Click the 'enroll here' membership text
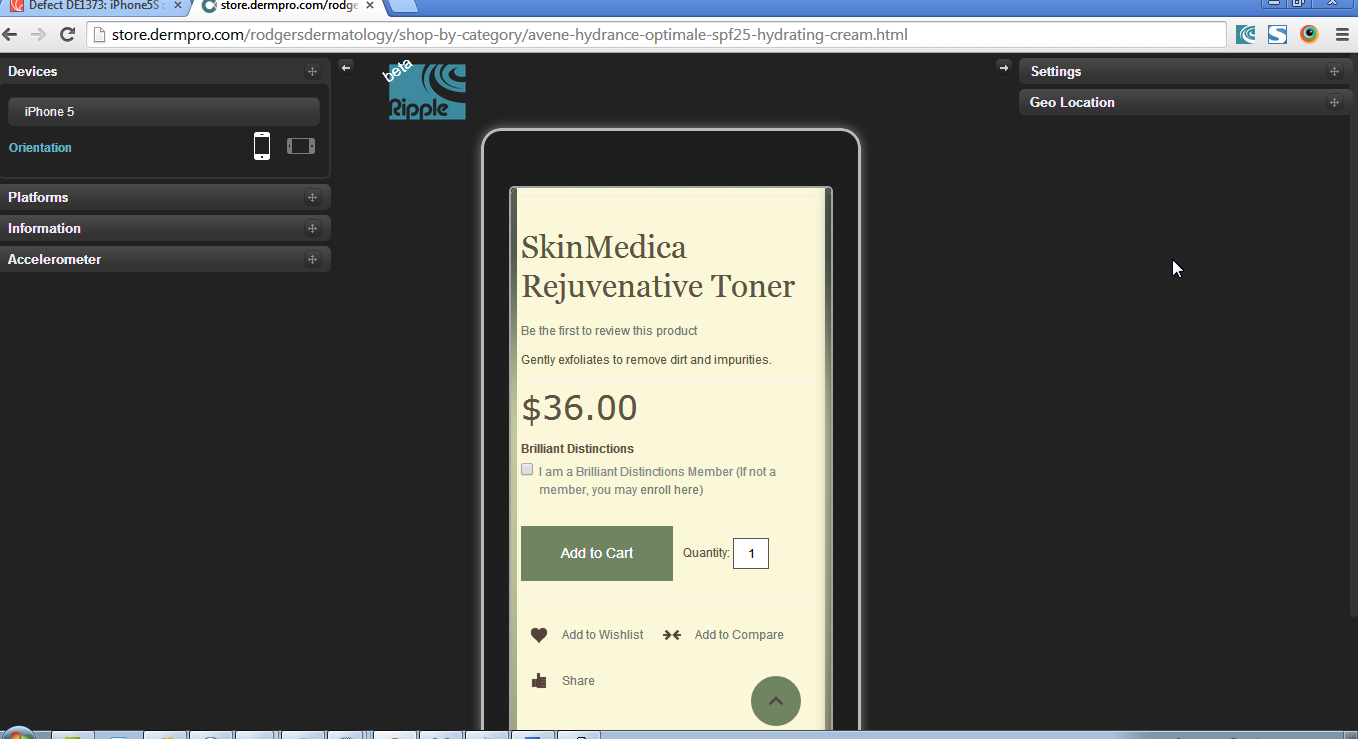The image size is (1358, 739). click(x=670, y=490)
